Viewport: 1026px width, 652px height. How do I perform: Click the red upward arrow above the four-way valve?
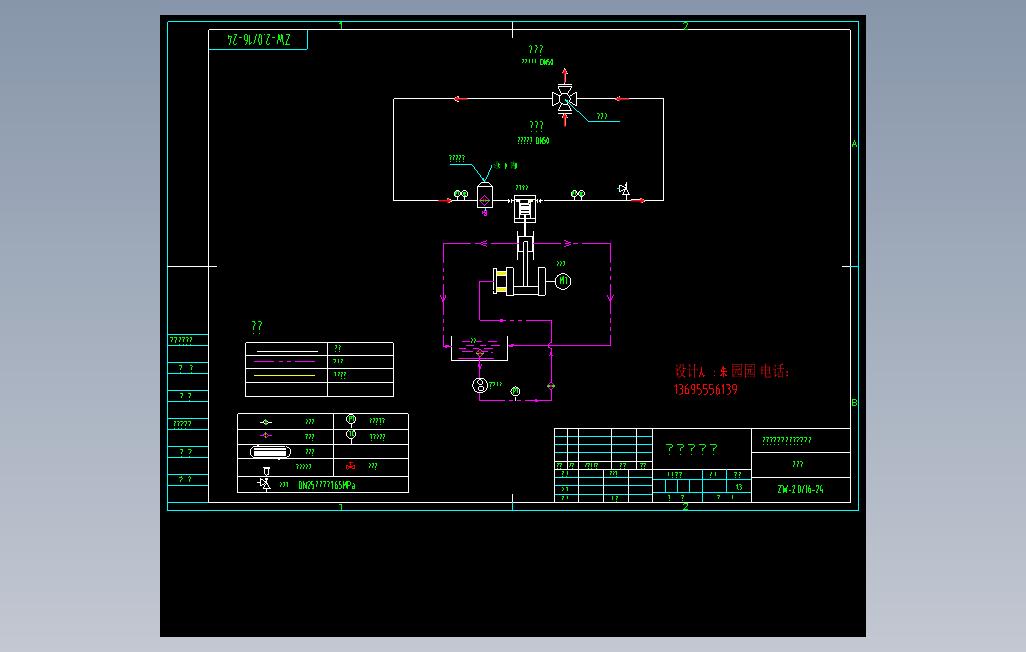tap(565, 75)
